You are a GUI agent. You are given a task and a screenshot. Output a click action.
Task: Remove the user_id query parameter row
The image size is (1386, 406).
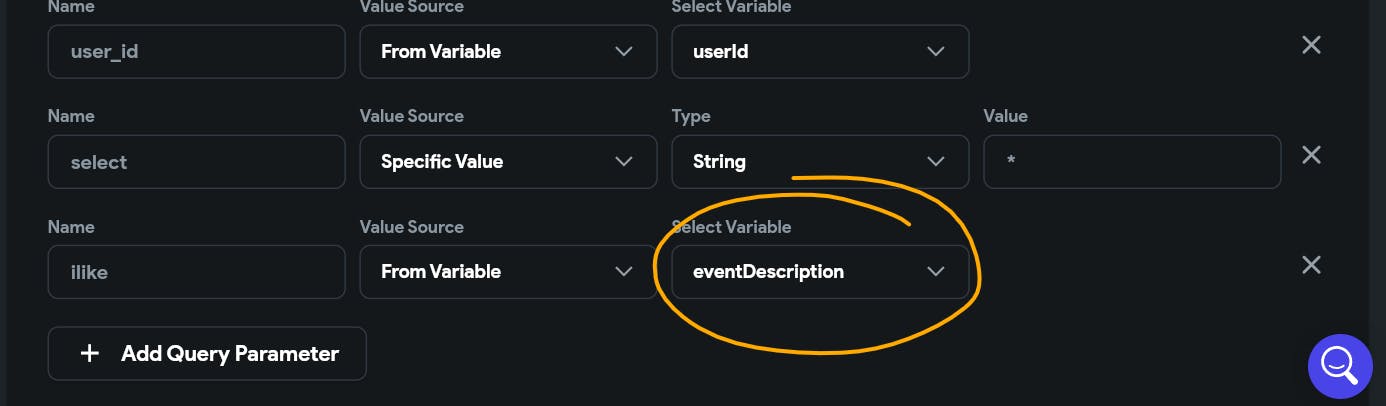coord(1310,45)
